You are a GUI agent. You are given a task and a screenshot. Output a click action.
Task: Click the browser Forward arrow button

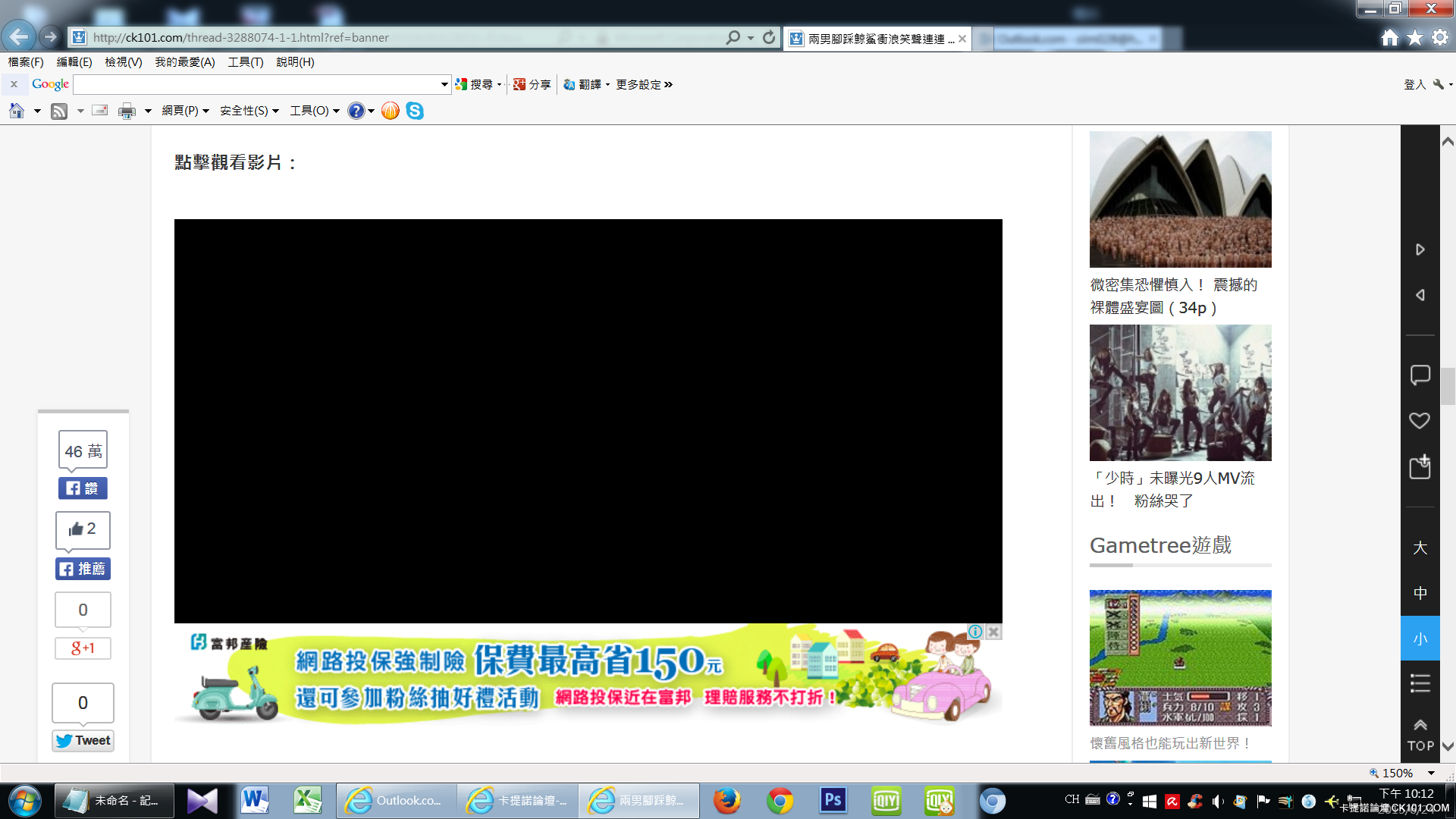click(50, 36)
